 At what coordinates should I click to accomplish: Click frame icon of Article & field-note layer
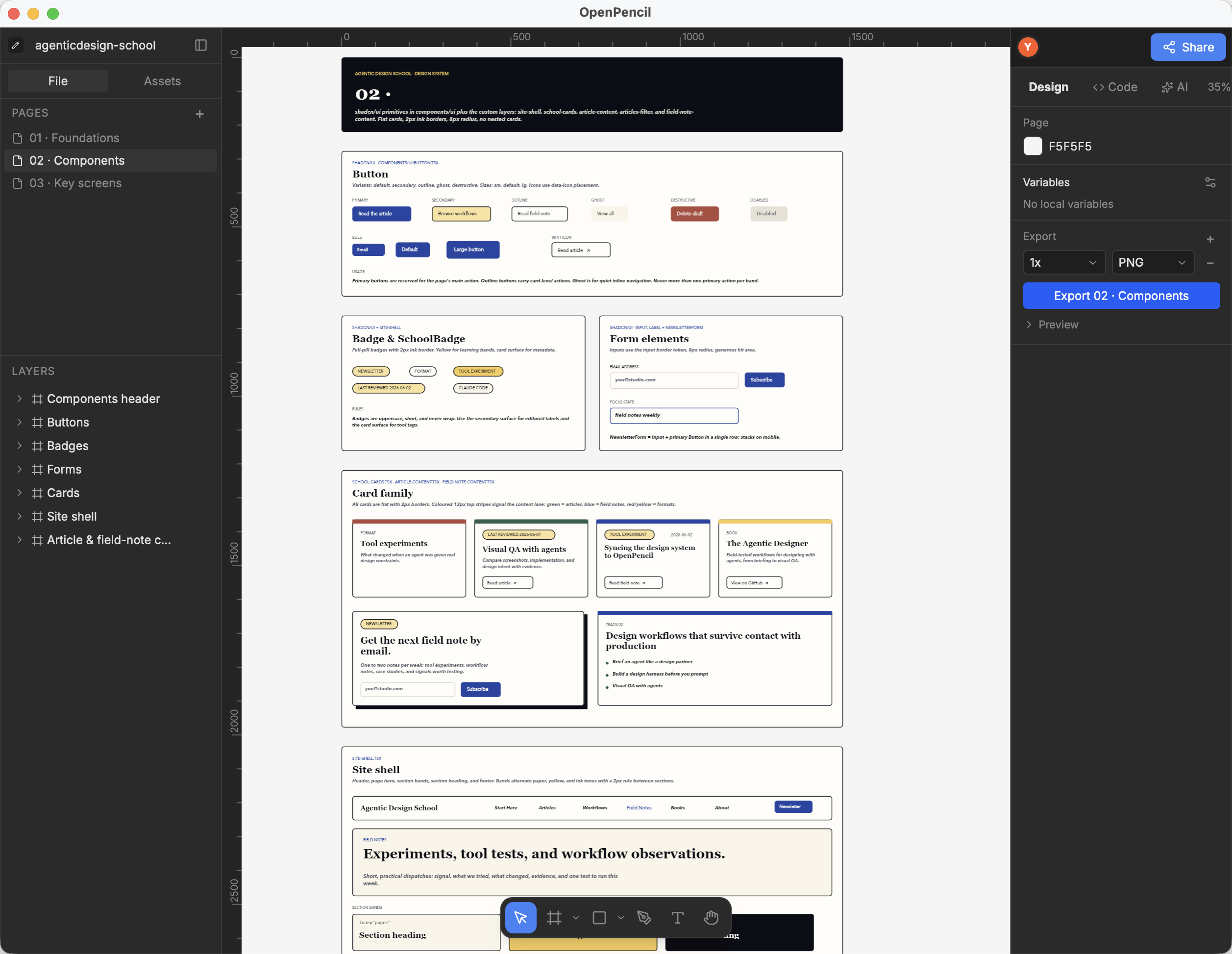point(37,540)
